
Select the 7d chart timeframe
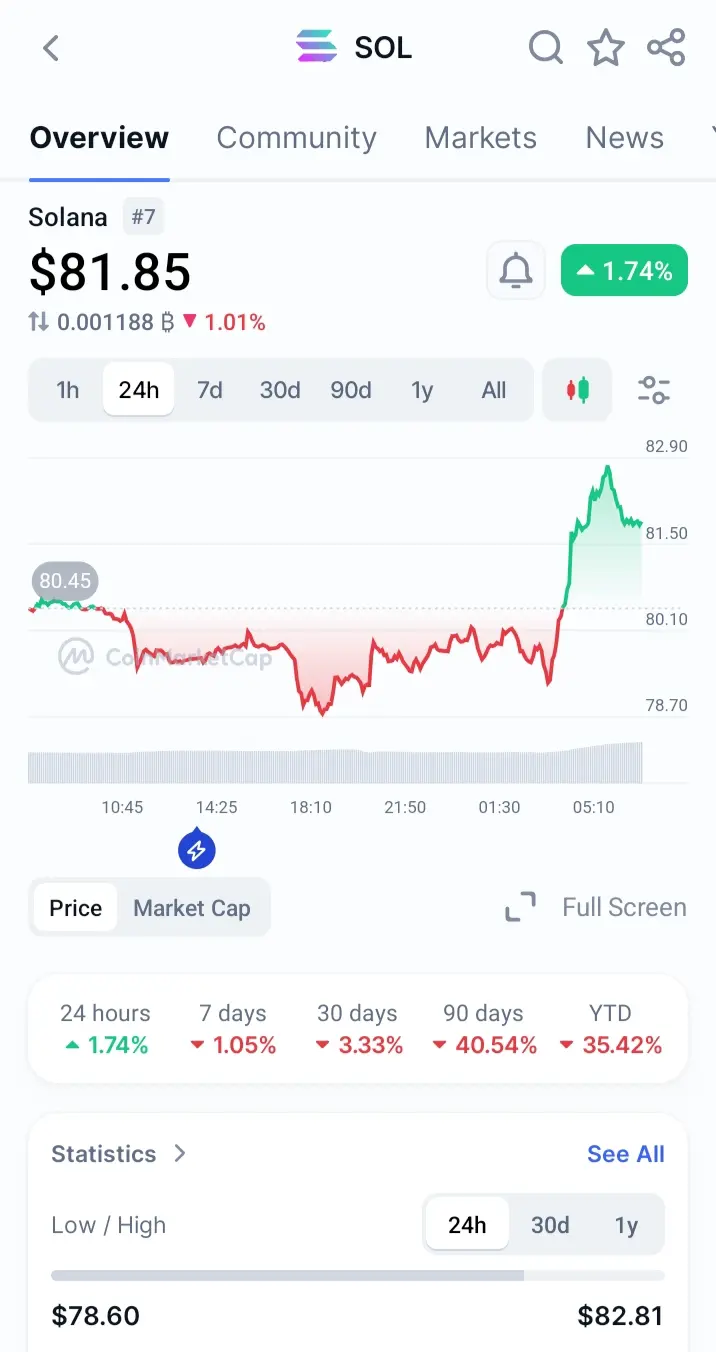[209, 390]
